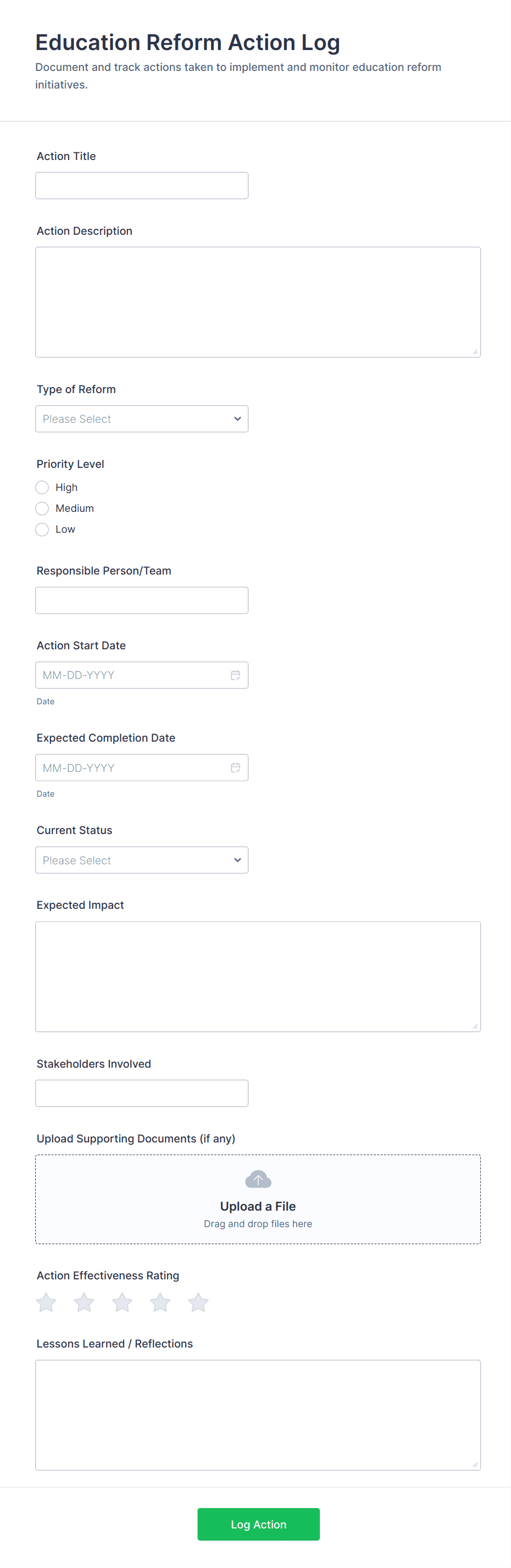Submit the form with Log Action
This screenshot has height=1568, width=511.
[x=258, y=1524]
